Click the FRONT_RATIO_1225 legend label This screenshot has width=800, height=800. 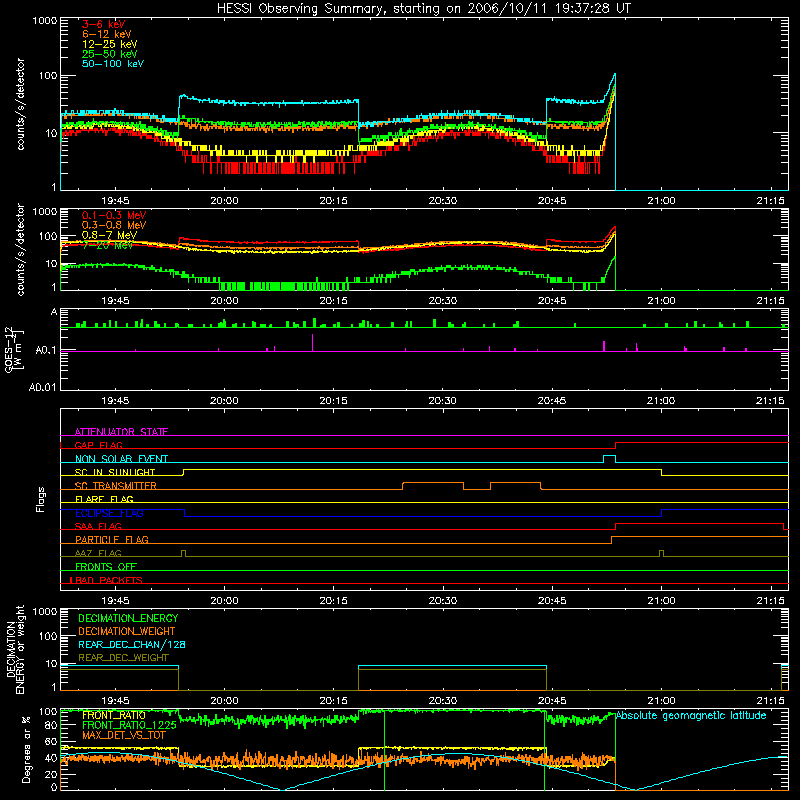(x=129, y=725)
